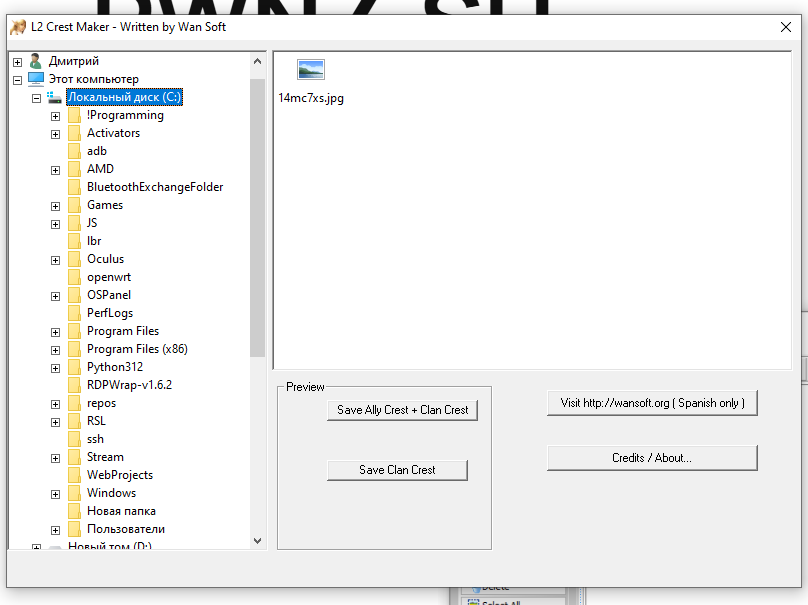Collapse the Этот компьютер tree node
The height and width of the screenshot is (605, 808).
point(17,80)
